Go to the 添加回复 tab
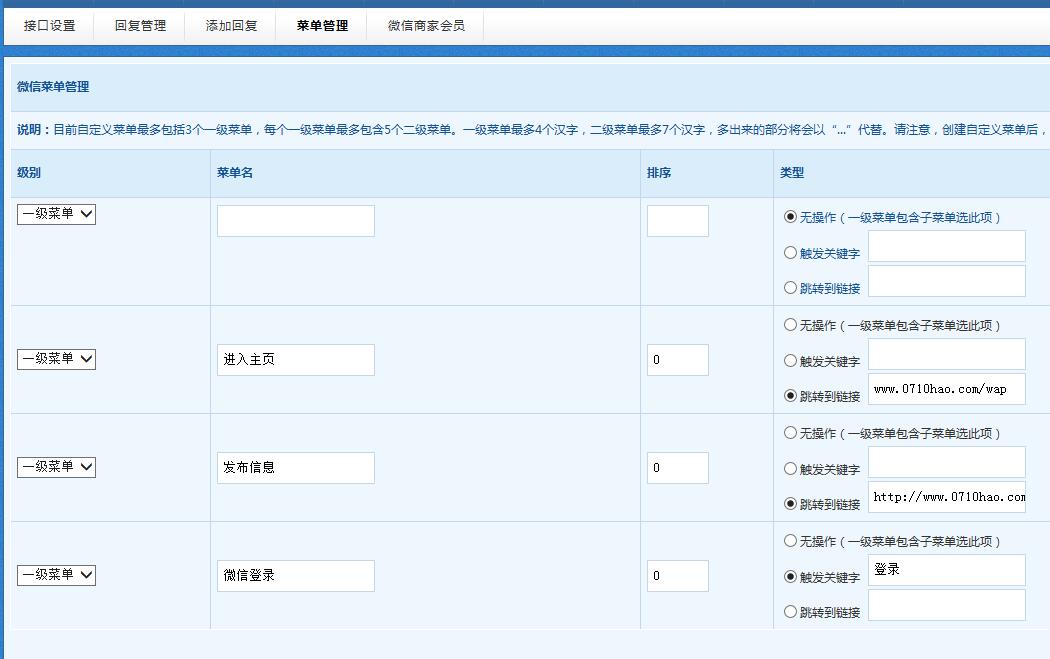The image size is (1050, 659). click(x=231, y=26)
